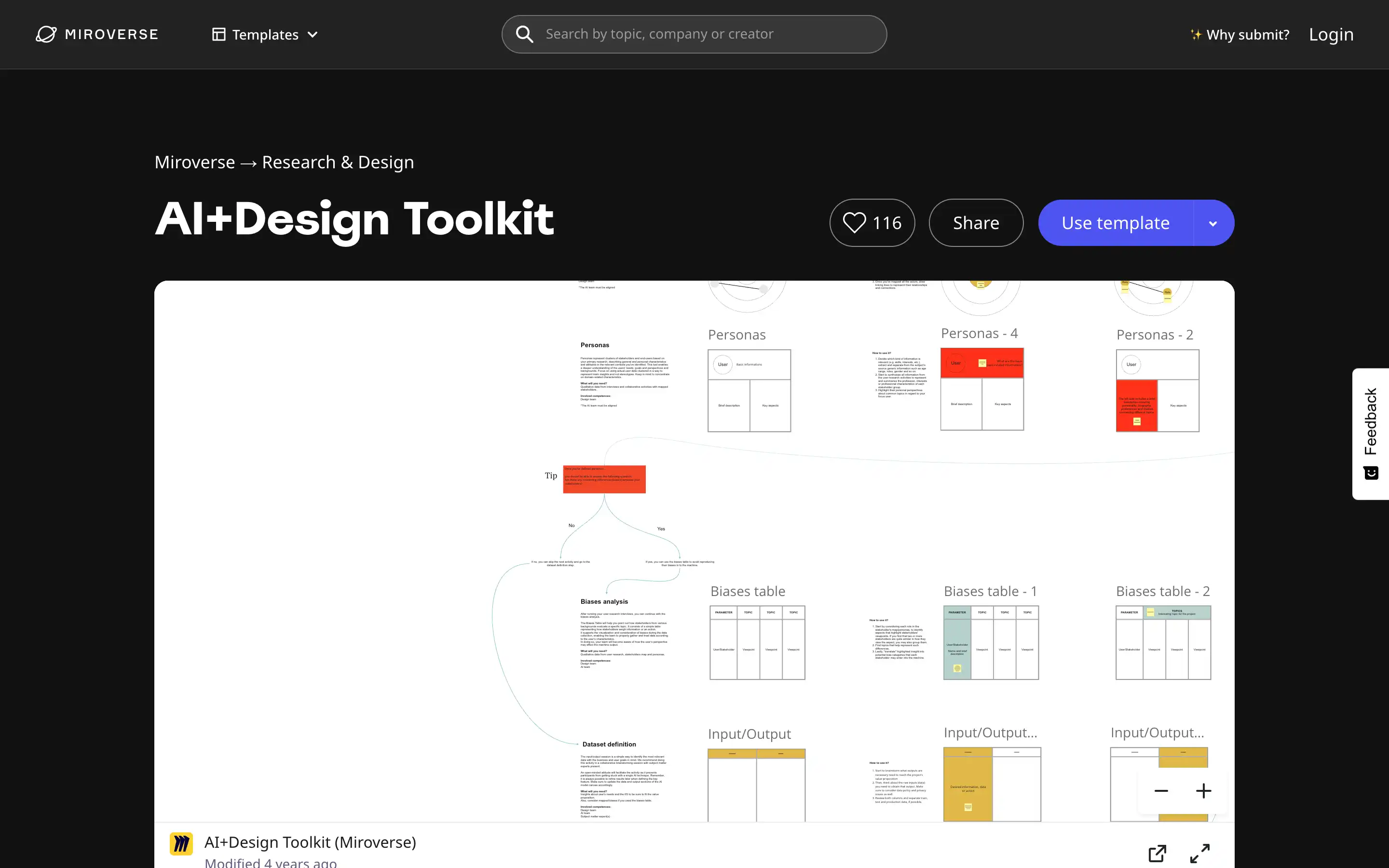Click the Personas heading text on board

(x=595, y=345)
